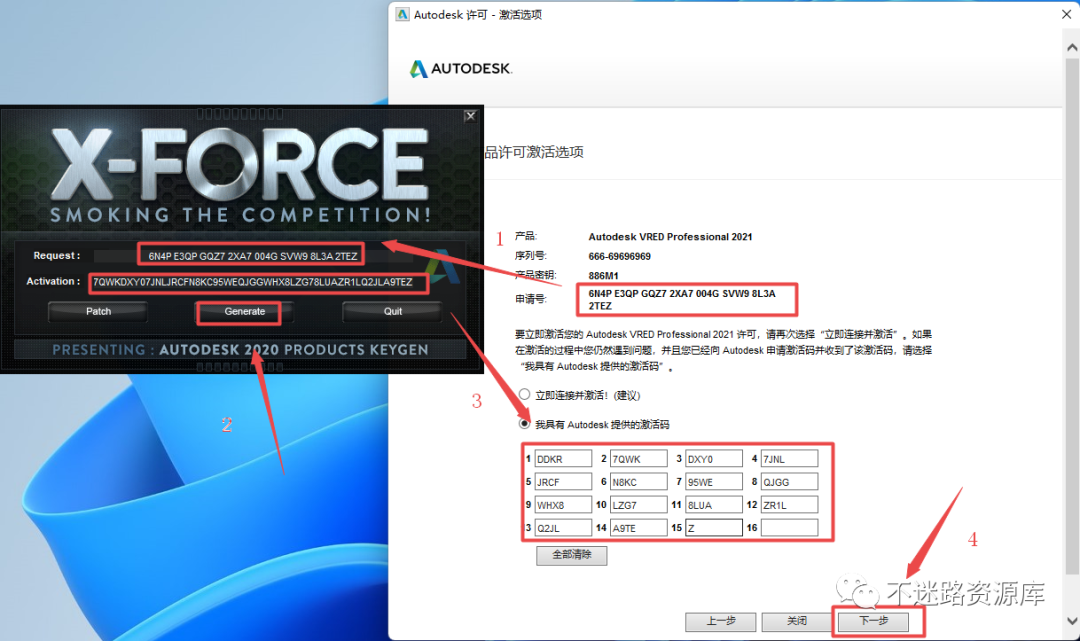This screenshot has width=1080, height=641.
Task: Click the 申请号 label
Action: point(530,299)
